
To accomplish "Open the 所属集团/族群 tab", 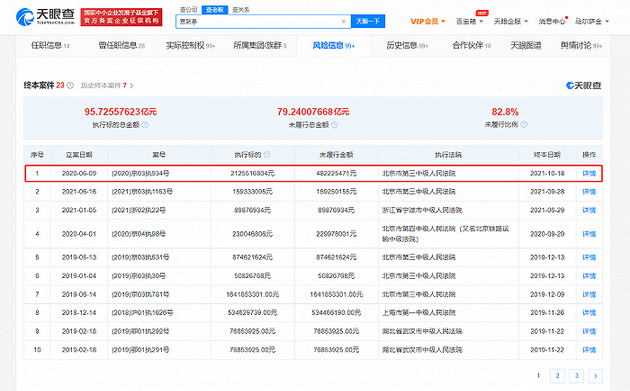I will coord(260,45).
